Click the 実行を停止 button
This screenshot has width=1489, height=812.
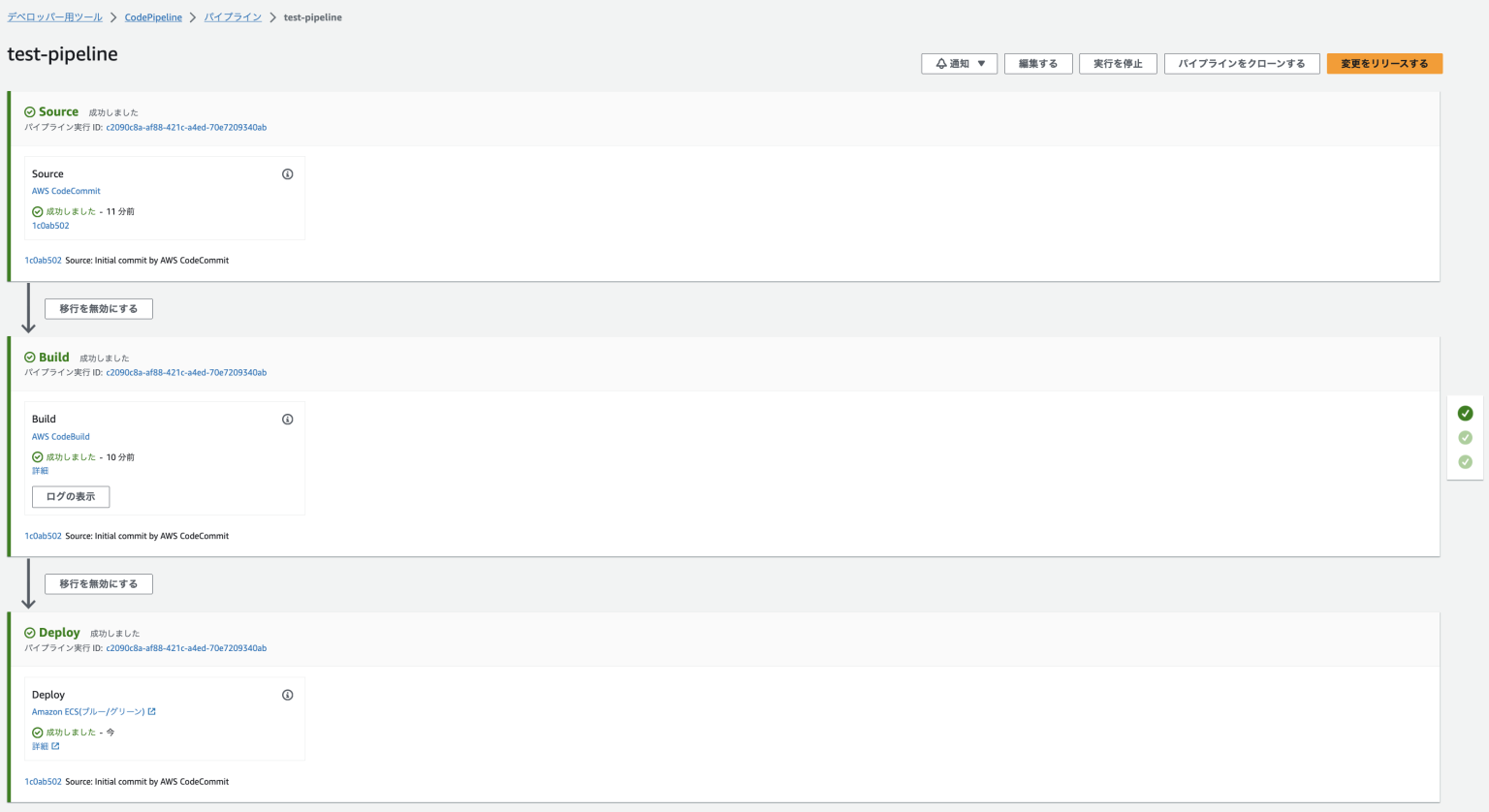[1117, 63]
